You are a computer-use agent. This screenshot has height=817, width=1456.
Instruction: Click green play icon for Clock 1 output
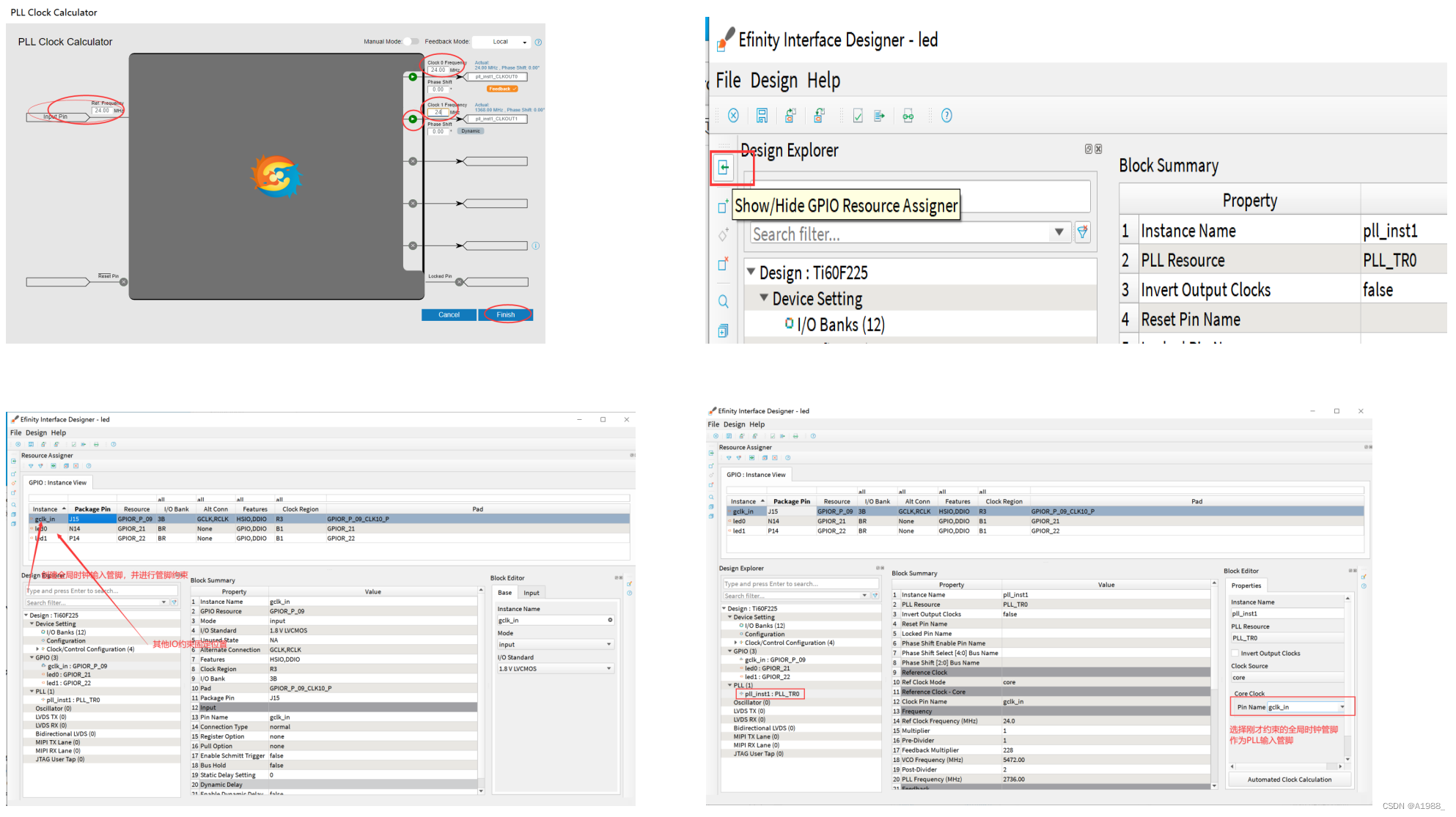click(x=413, y=119)
